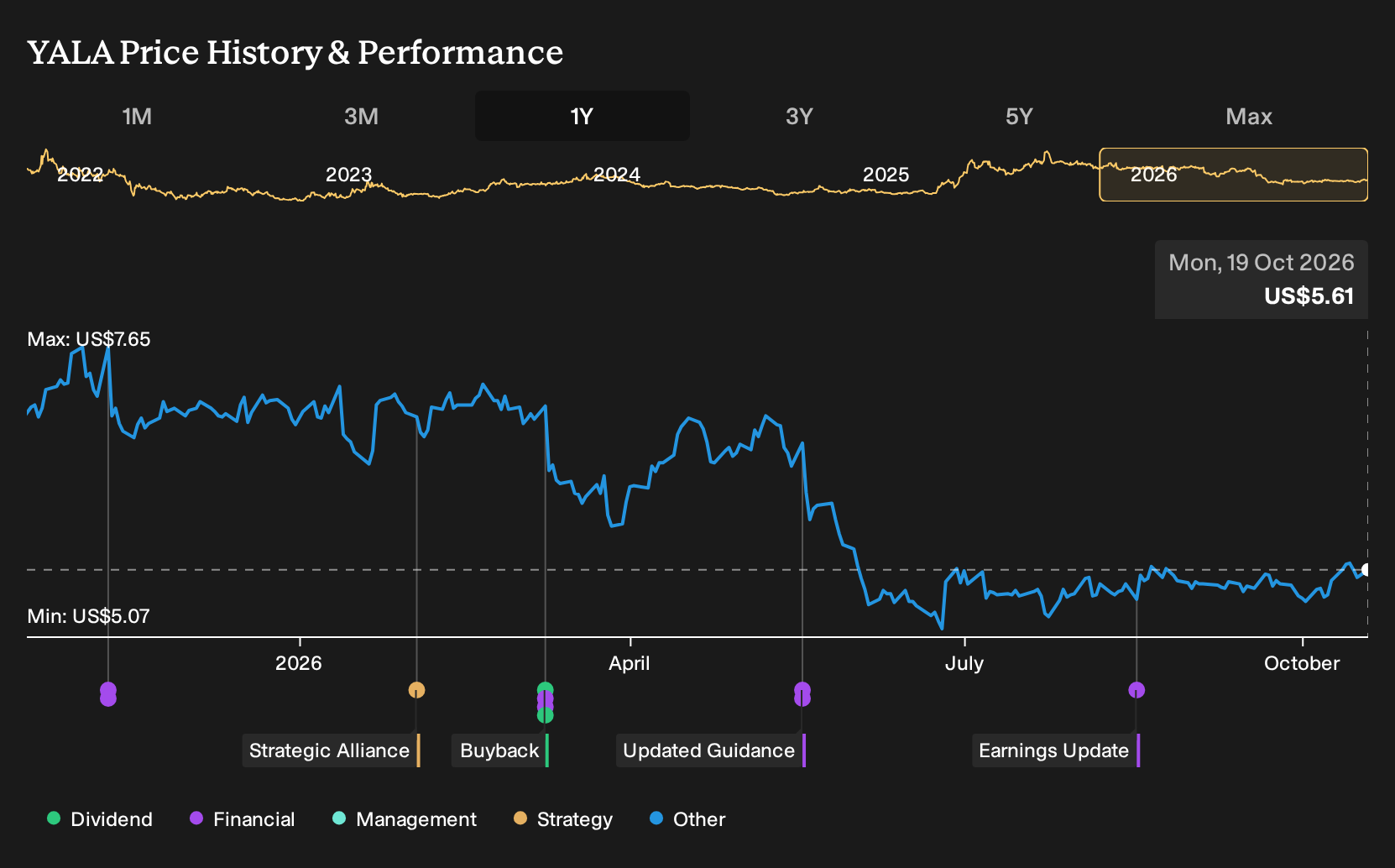Click the 'July' axis label

[964, 663]
